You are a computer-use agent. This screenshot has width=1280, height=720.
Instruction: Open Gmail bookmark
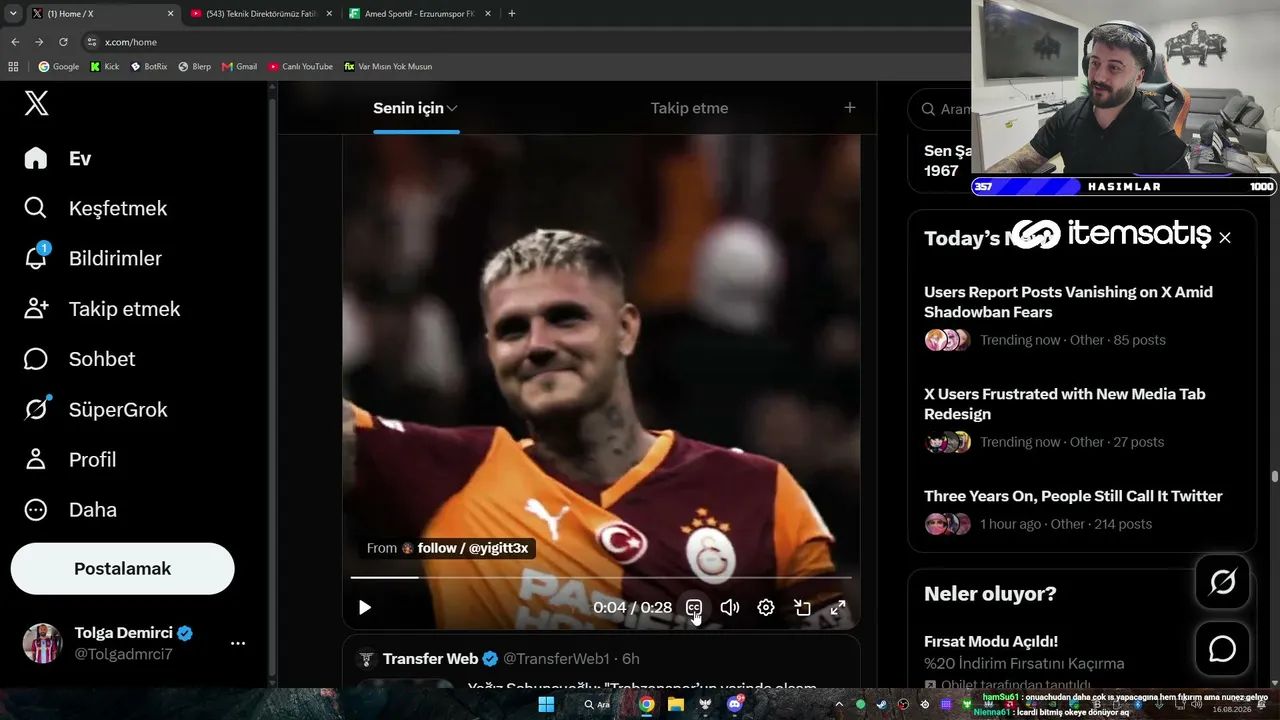coord(240,66)
